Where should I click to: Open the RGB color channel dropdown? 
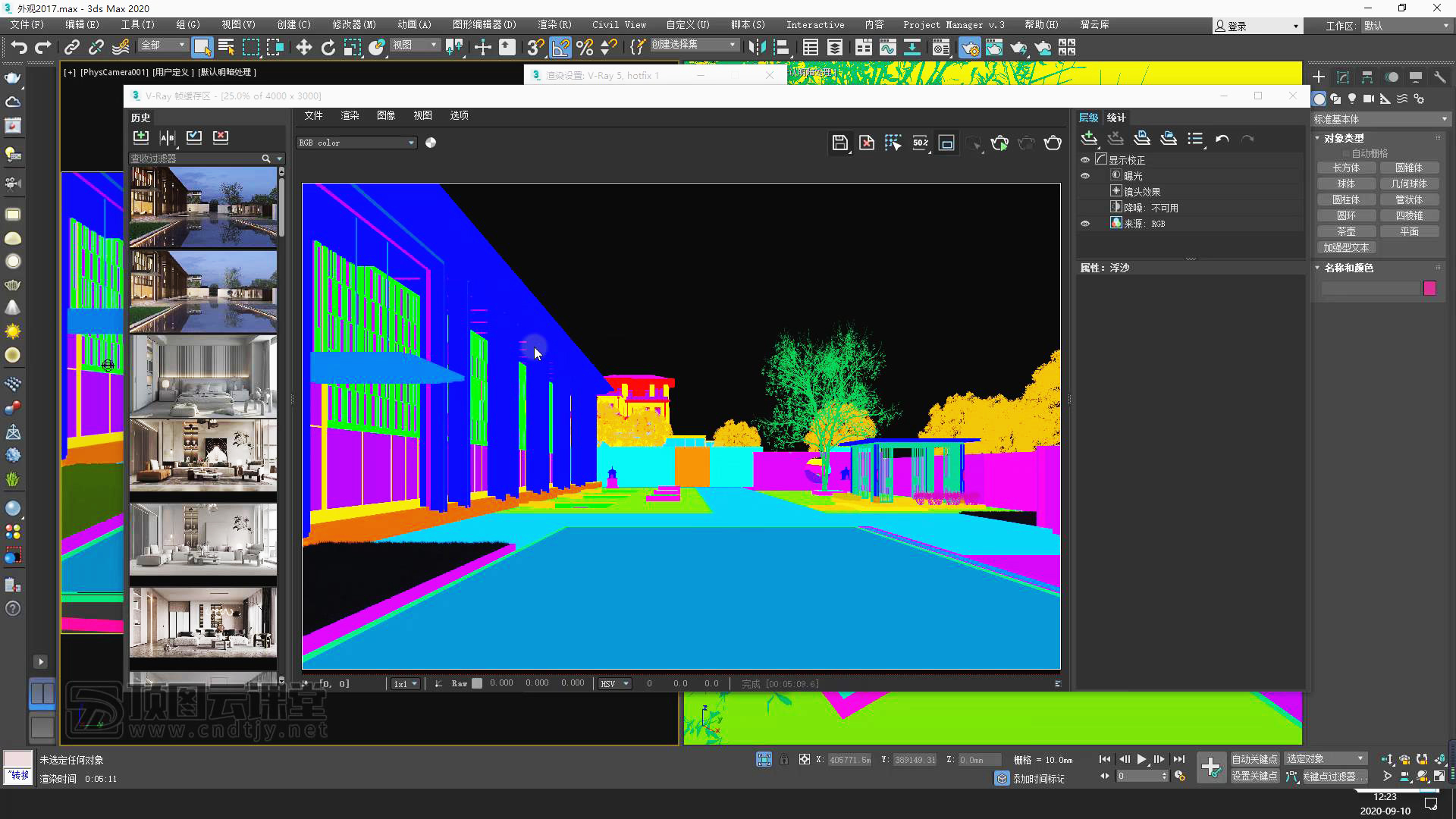[x=356, y=143]
